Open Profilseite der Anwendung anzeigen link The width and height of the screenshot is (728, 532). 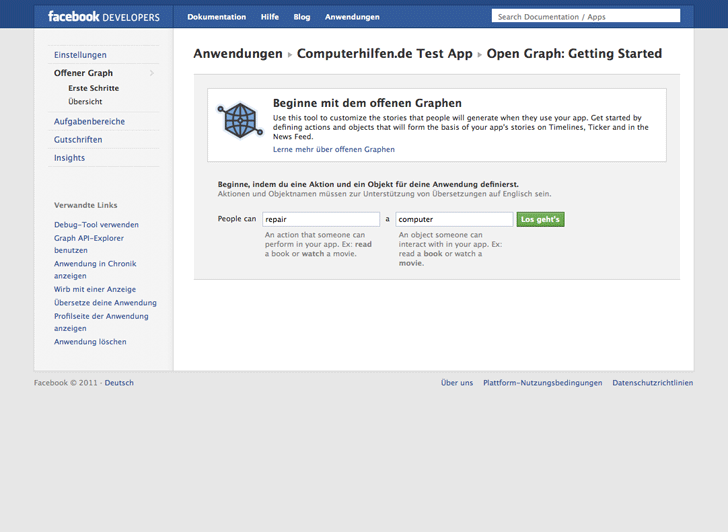click(101, 322)
